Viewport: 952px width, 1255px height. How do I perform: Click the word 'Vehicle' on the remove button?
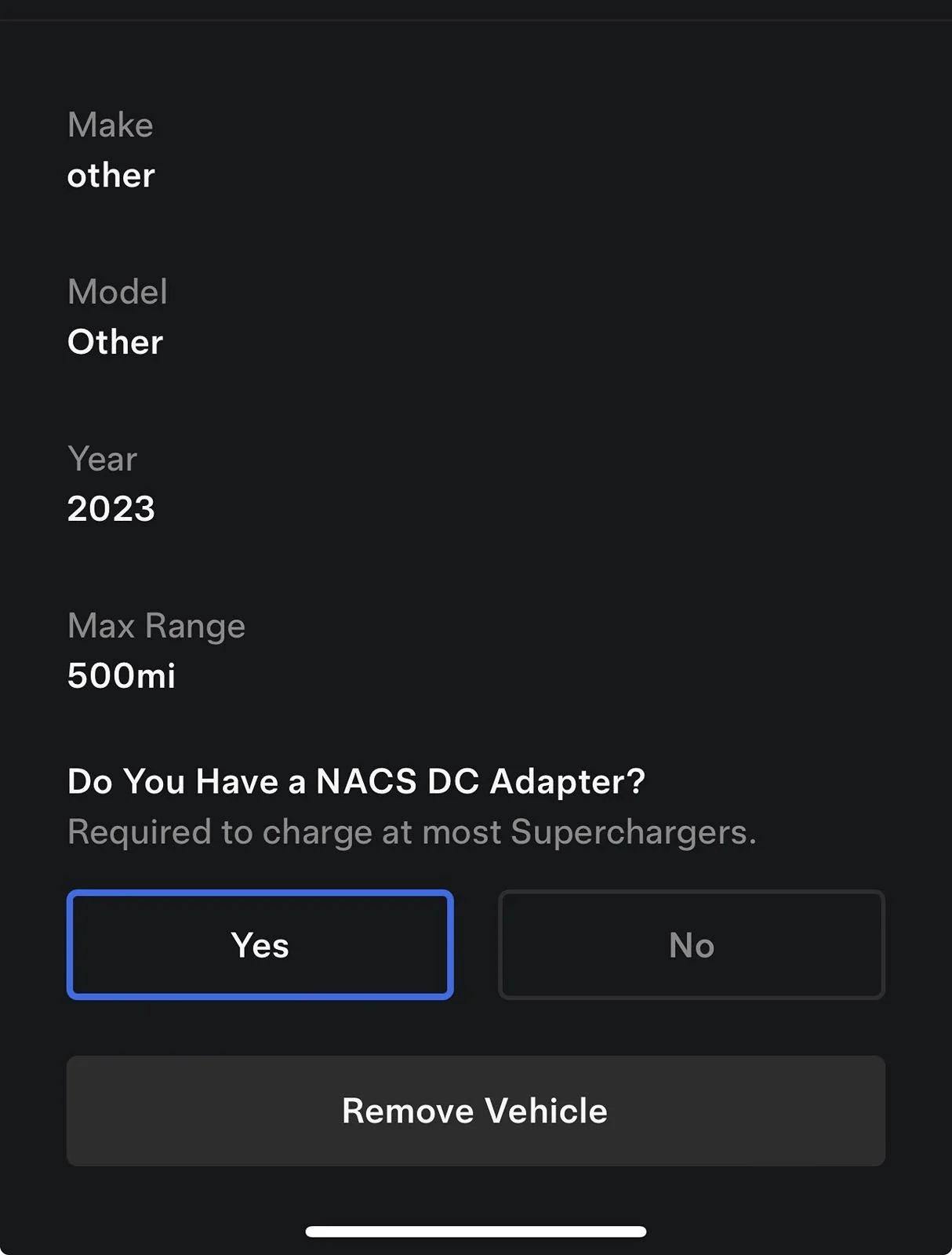coord(546,1111)
